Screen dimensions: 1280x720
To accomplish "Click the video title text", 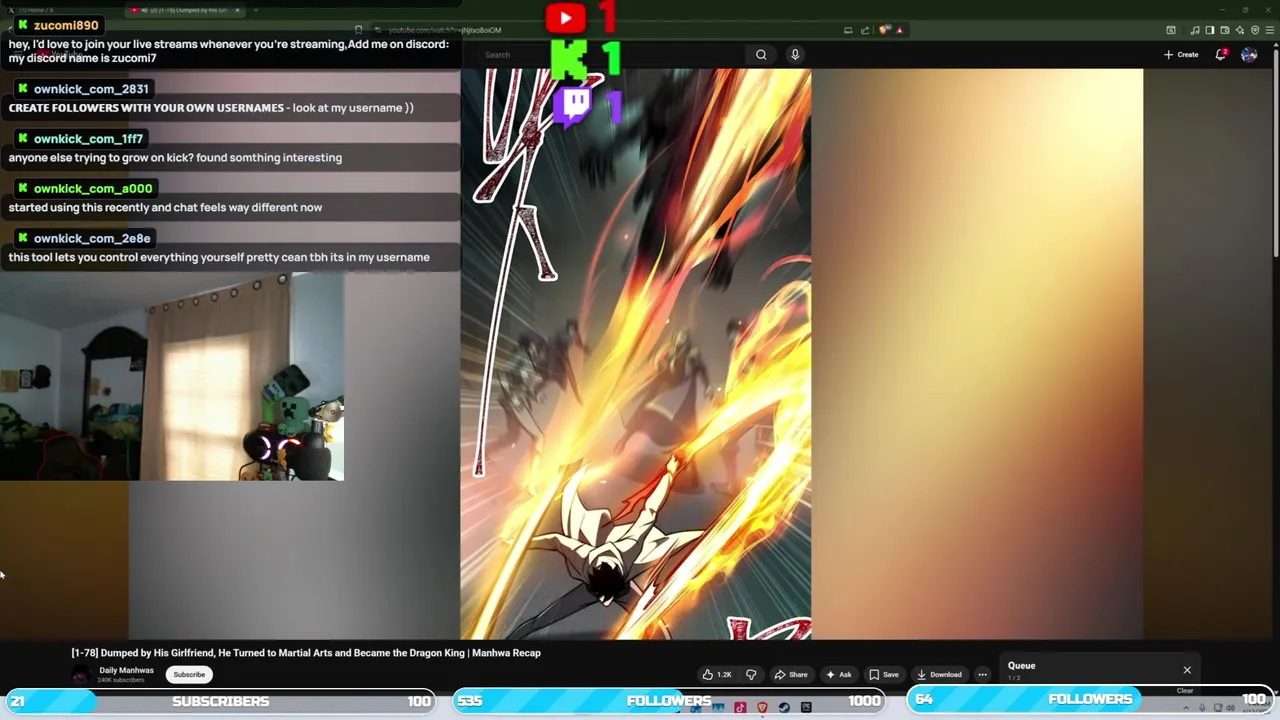I will click(306, 653).
